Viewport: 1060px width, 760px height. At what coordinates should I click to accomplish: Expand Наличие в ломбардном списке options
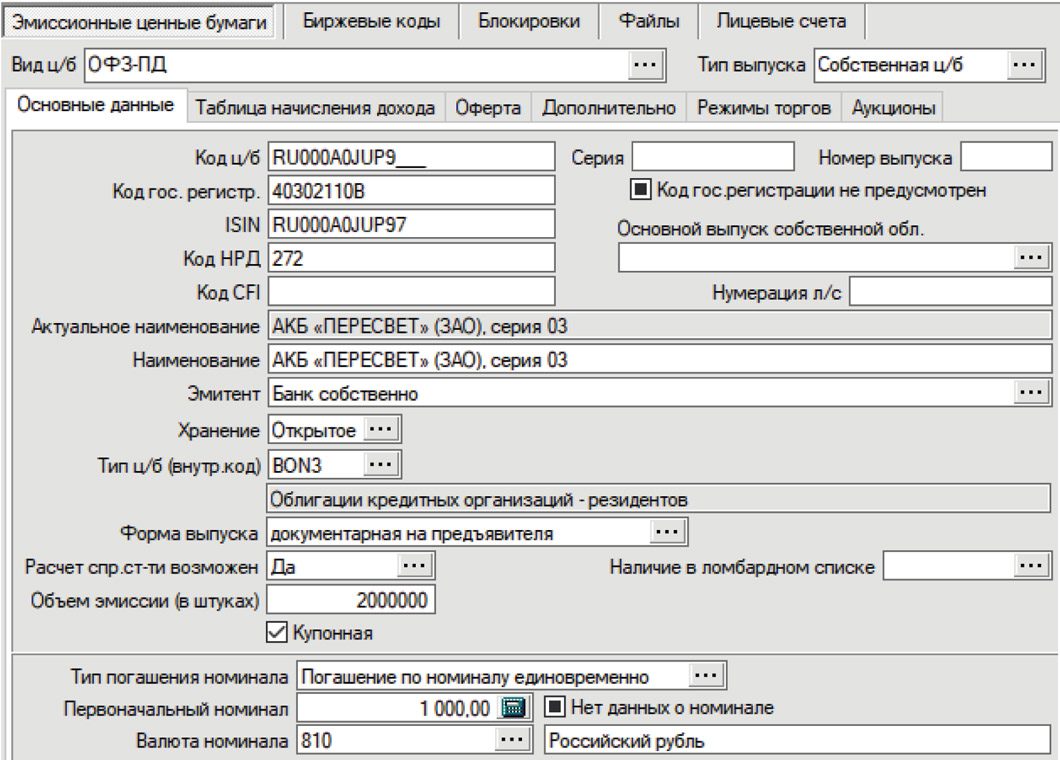1031,567
